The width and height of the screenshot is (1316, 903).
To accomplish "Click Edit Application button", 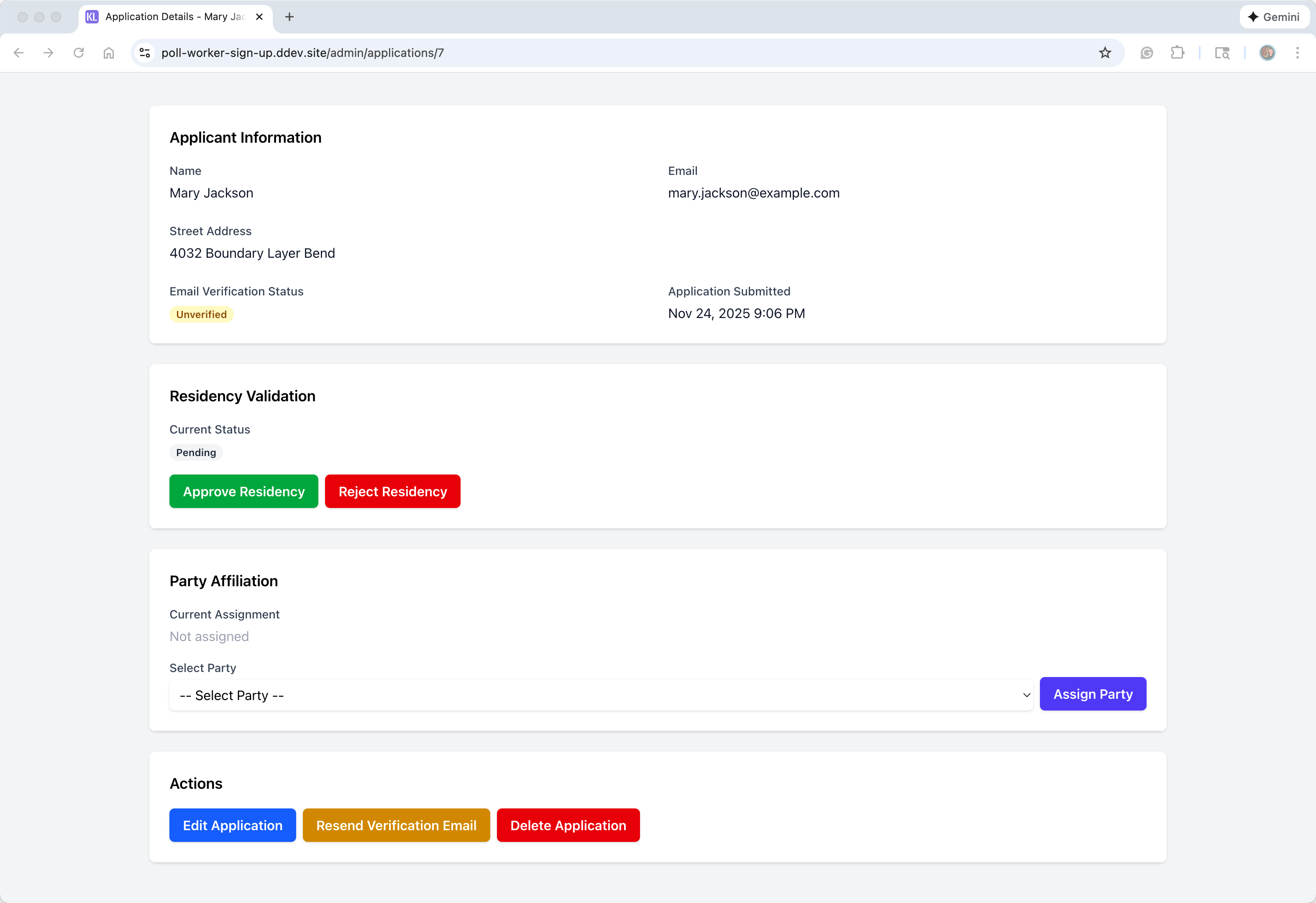I will pos(232,826).
